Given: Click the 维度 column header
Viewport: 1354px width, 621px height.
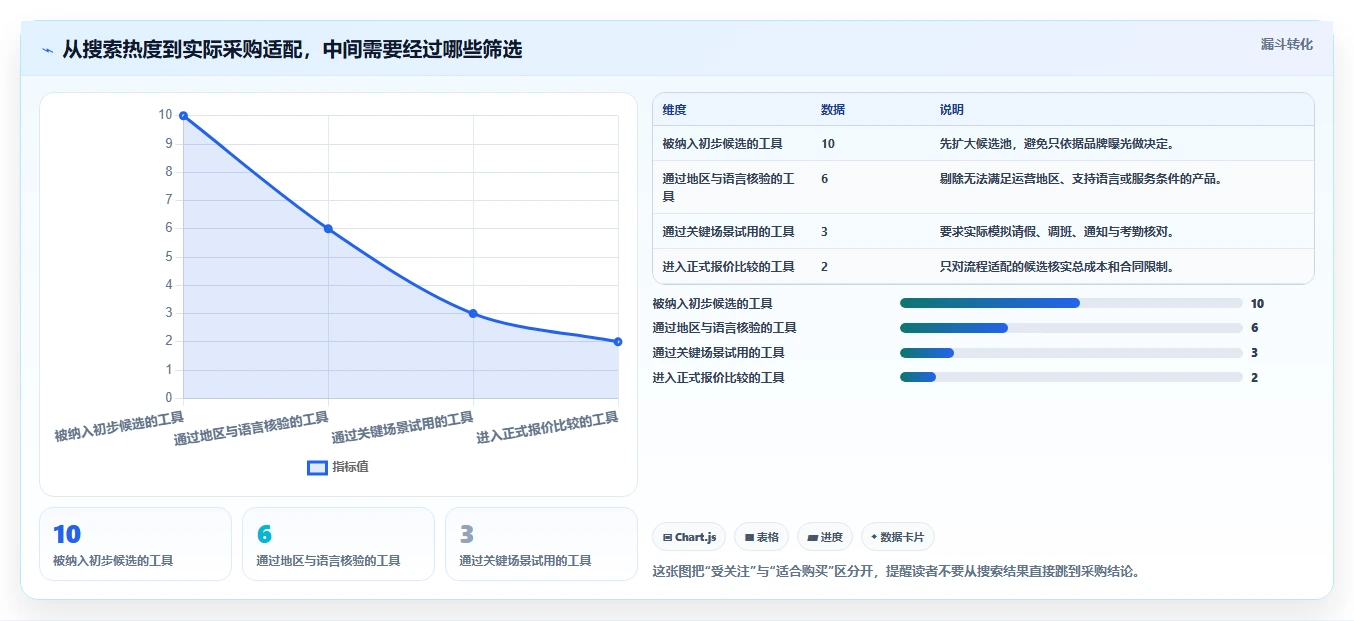Looking at the screenshot, I should coord(675,110).
